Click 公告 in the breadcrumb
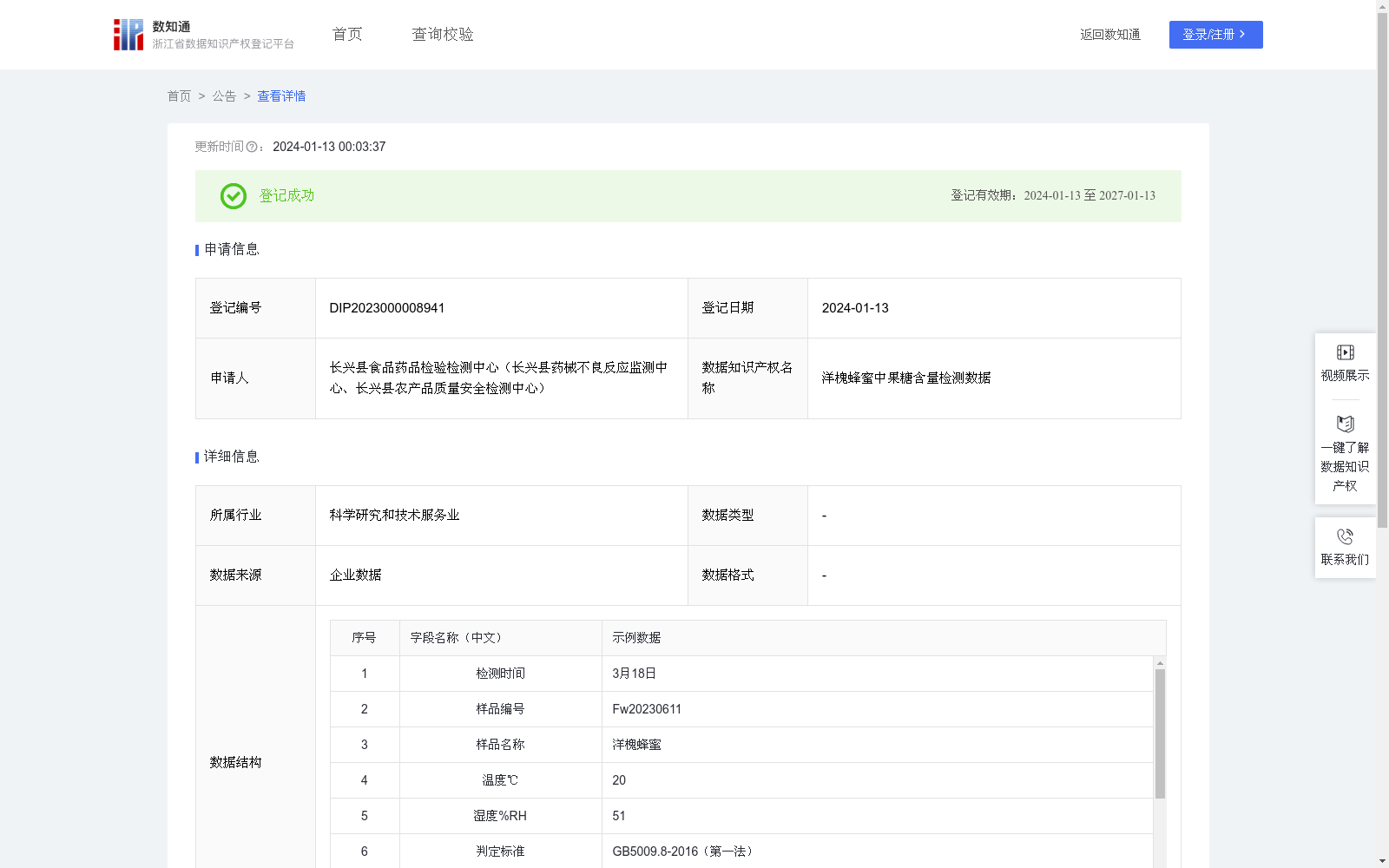1389x868 pixels. point(224,96)
